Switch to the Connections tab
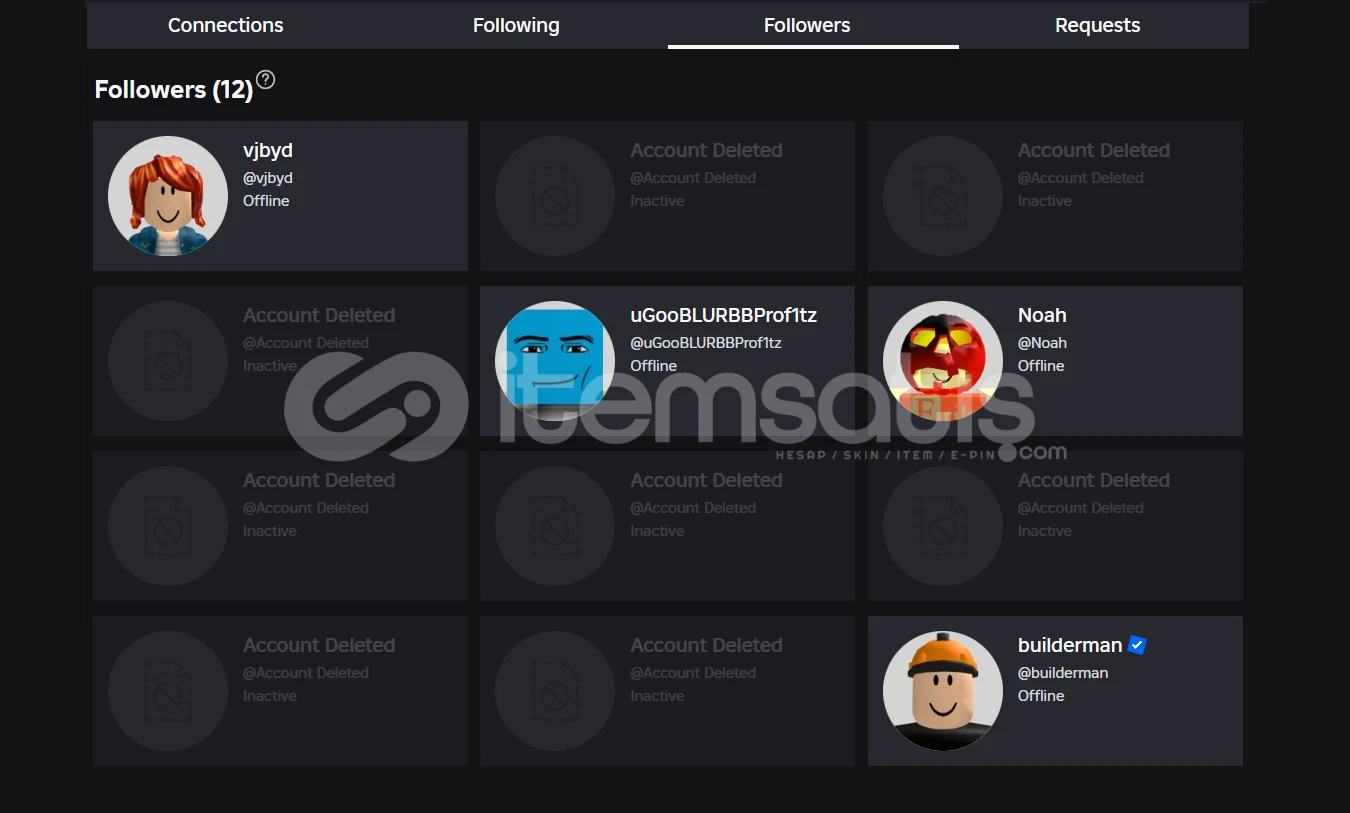The width and height of the screenshot is (1350, 813). (x=226, y=25)
